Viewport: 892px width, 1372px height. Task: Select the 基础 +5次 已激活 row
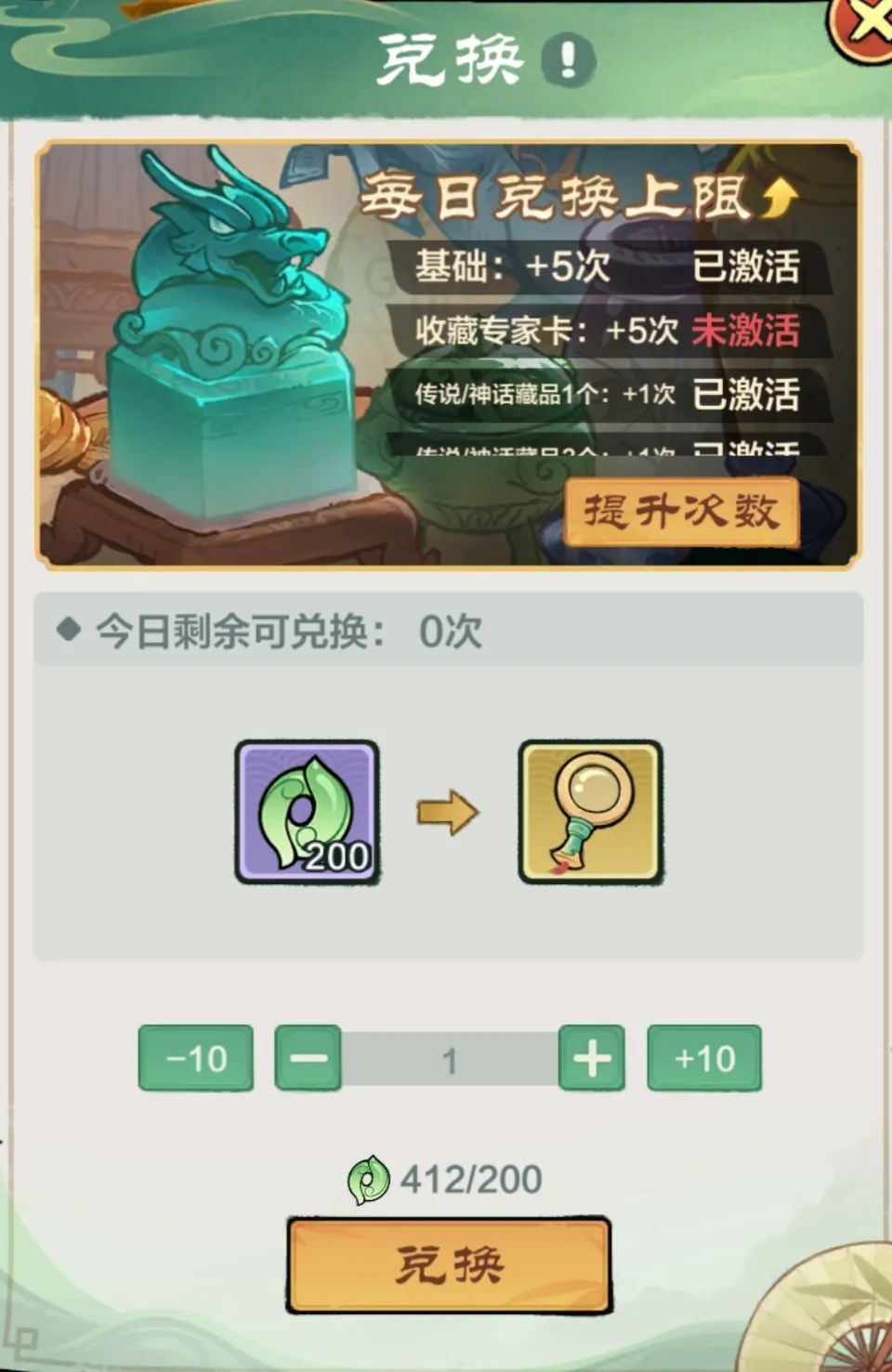point(608,267)
